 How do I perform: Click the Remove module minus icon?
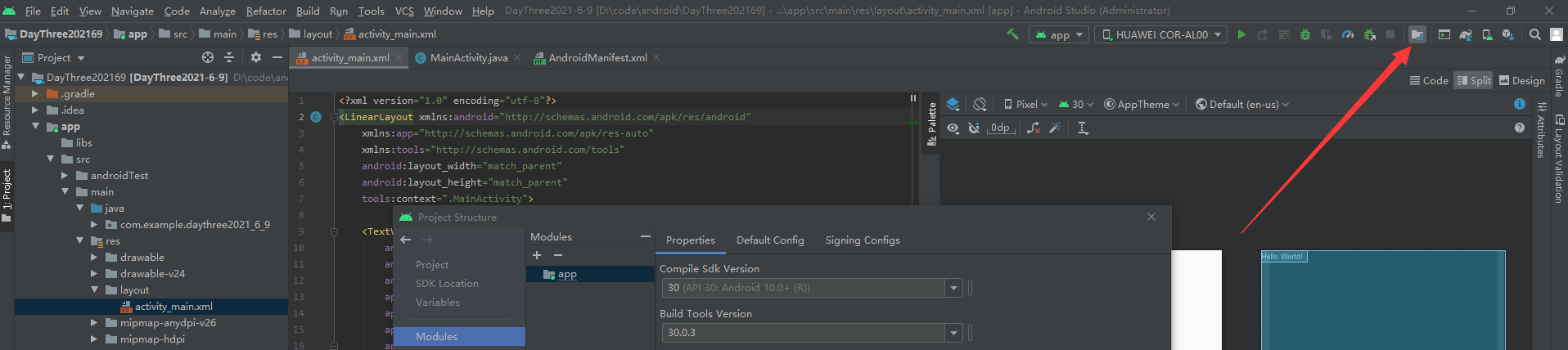[558, 255]
